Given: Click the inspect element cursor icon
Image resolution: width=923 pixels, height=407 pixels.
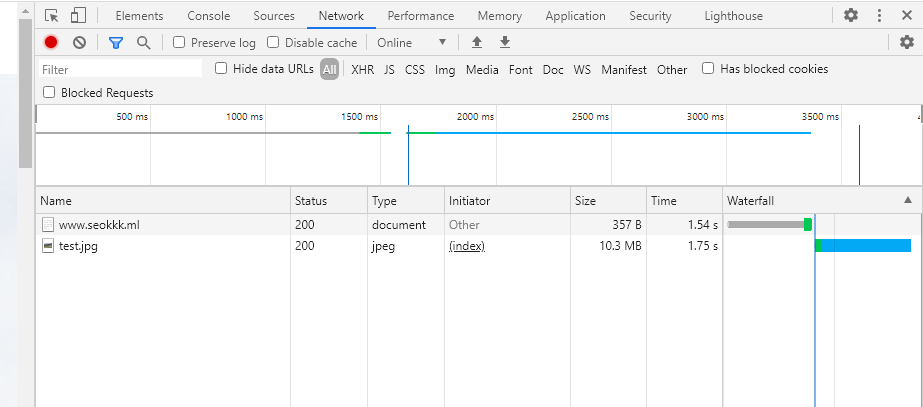Looking at the screenshot, I should pyautogui.click(x=52, y=16).
